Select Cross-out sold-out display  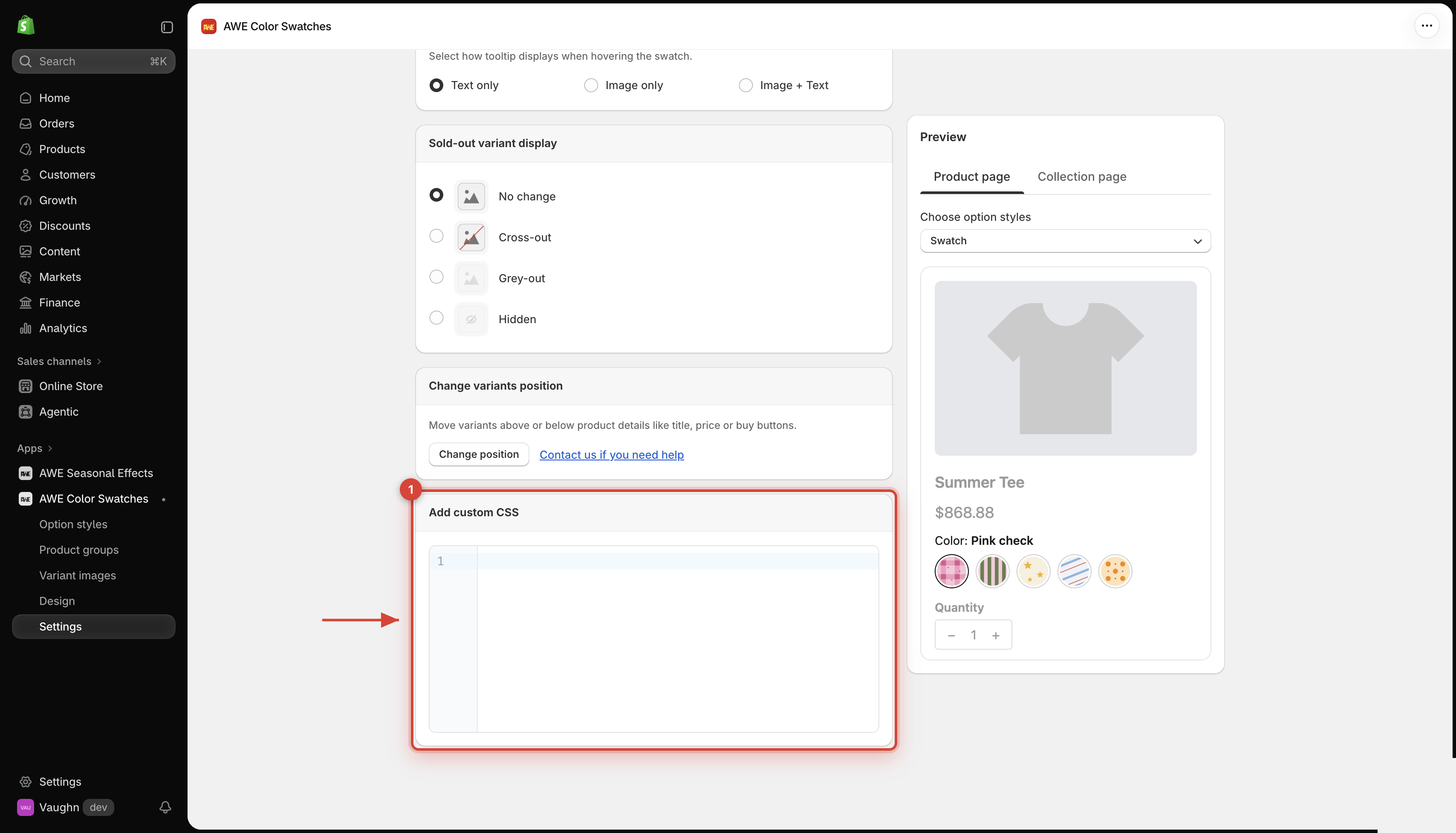click(x=436, y=236)
